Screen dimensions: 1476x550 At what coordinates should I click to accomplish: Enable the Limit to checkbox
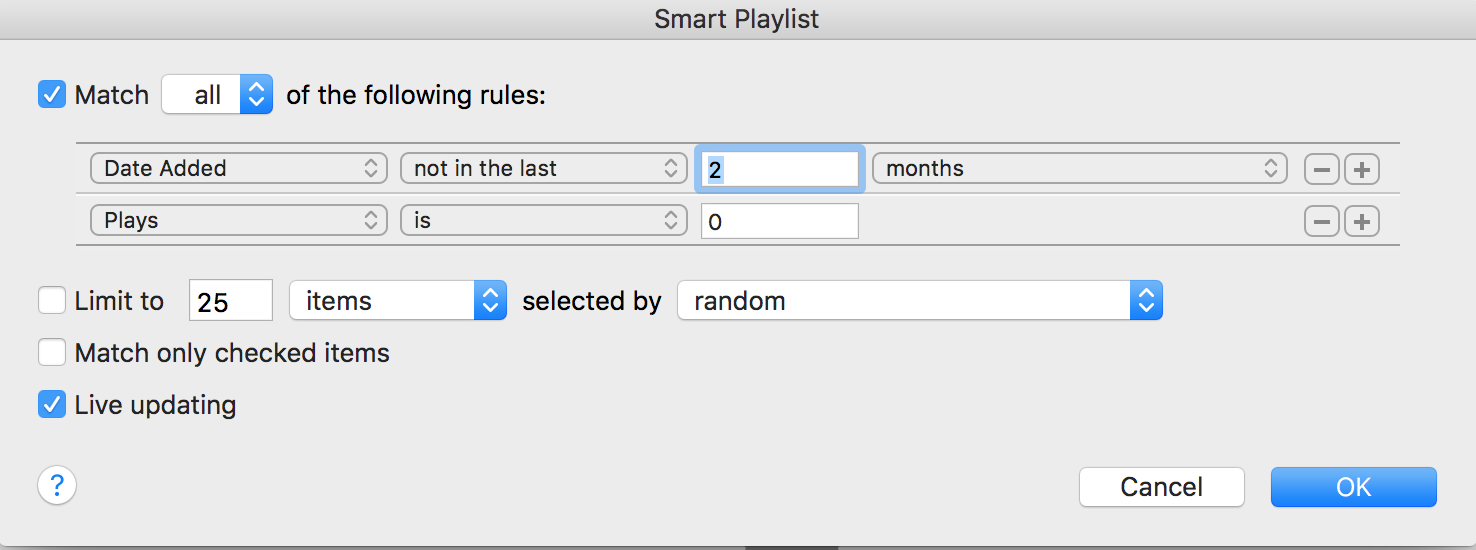pos(52,300)
